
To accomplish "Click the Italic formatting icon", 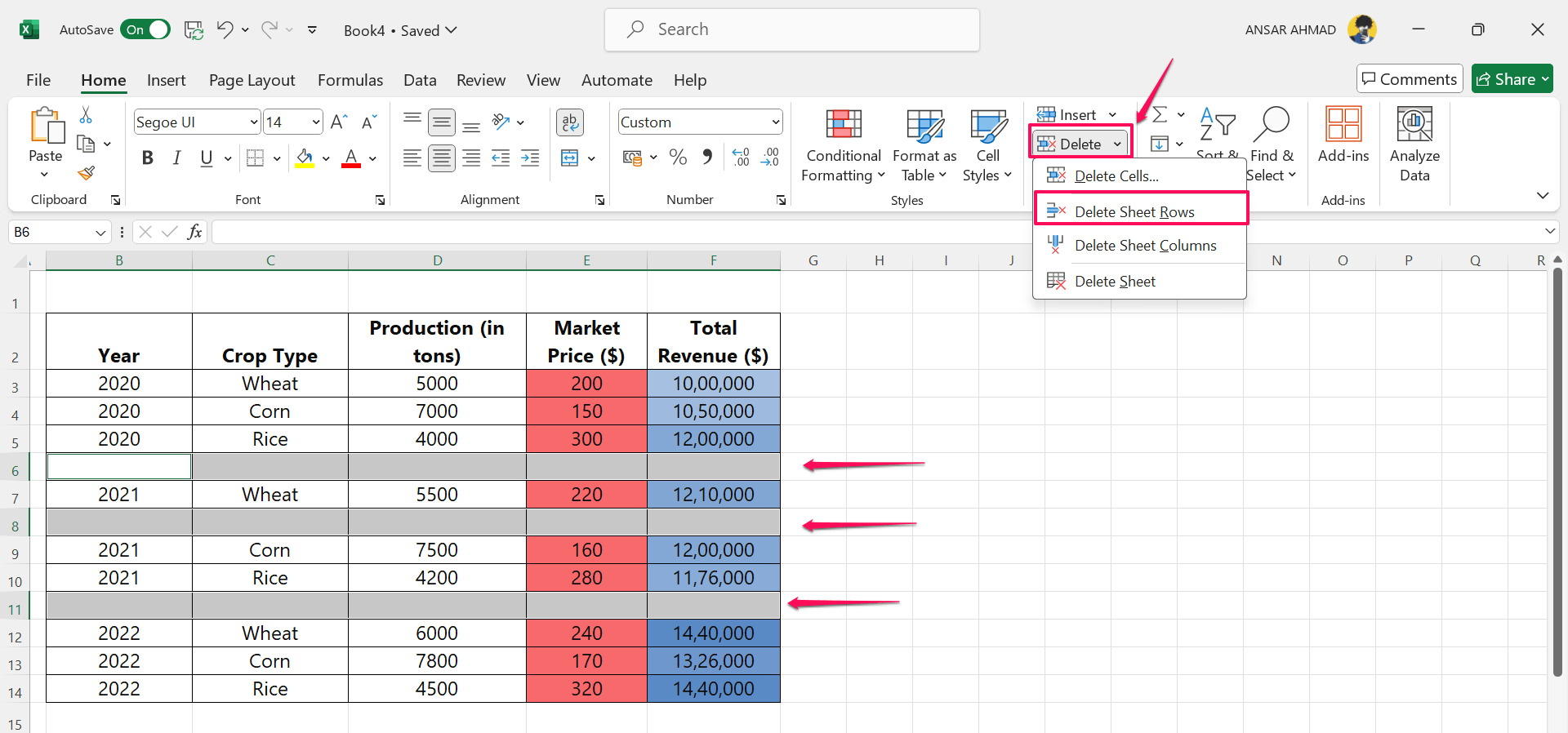I will [x=176, y=158].
